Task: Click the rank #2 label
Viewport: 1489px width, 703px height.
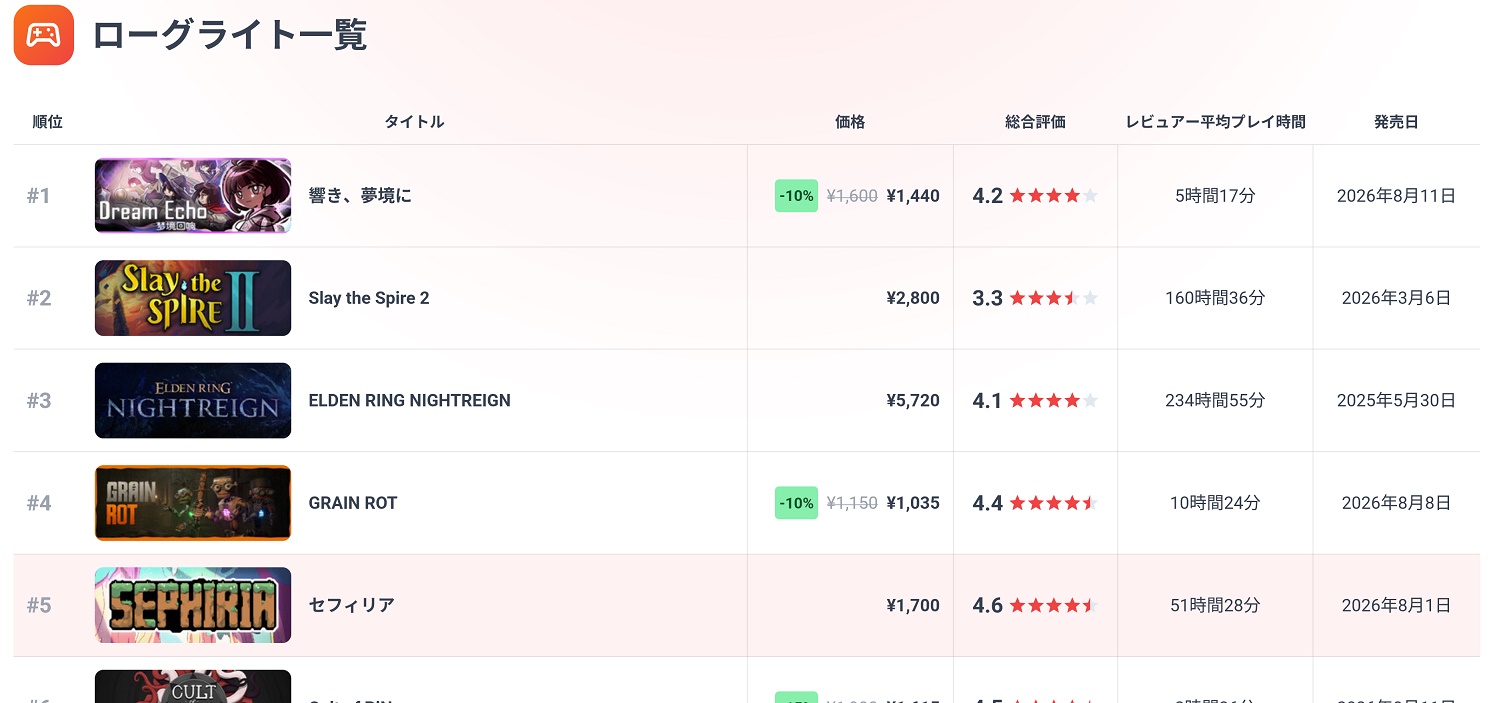Action: [39, 298]
